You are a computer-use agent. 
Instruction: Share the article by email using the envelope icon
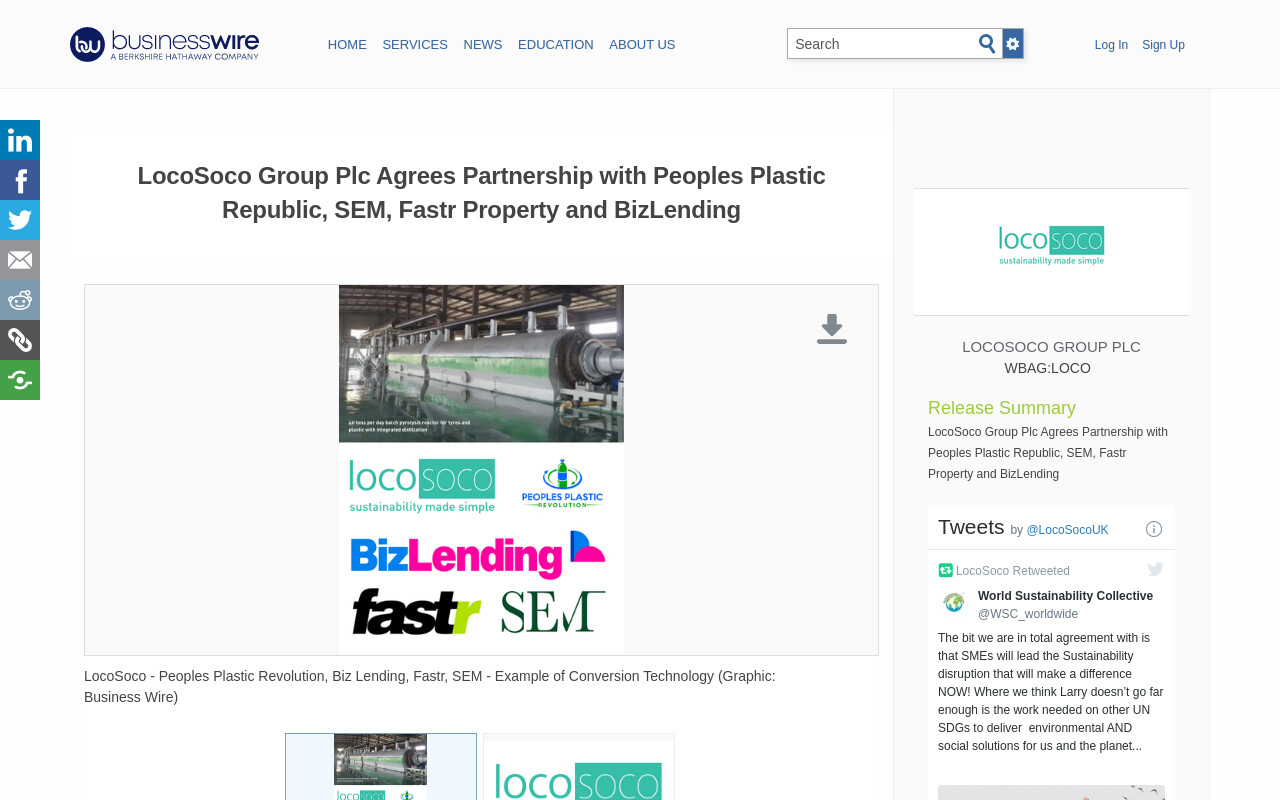20,260
